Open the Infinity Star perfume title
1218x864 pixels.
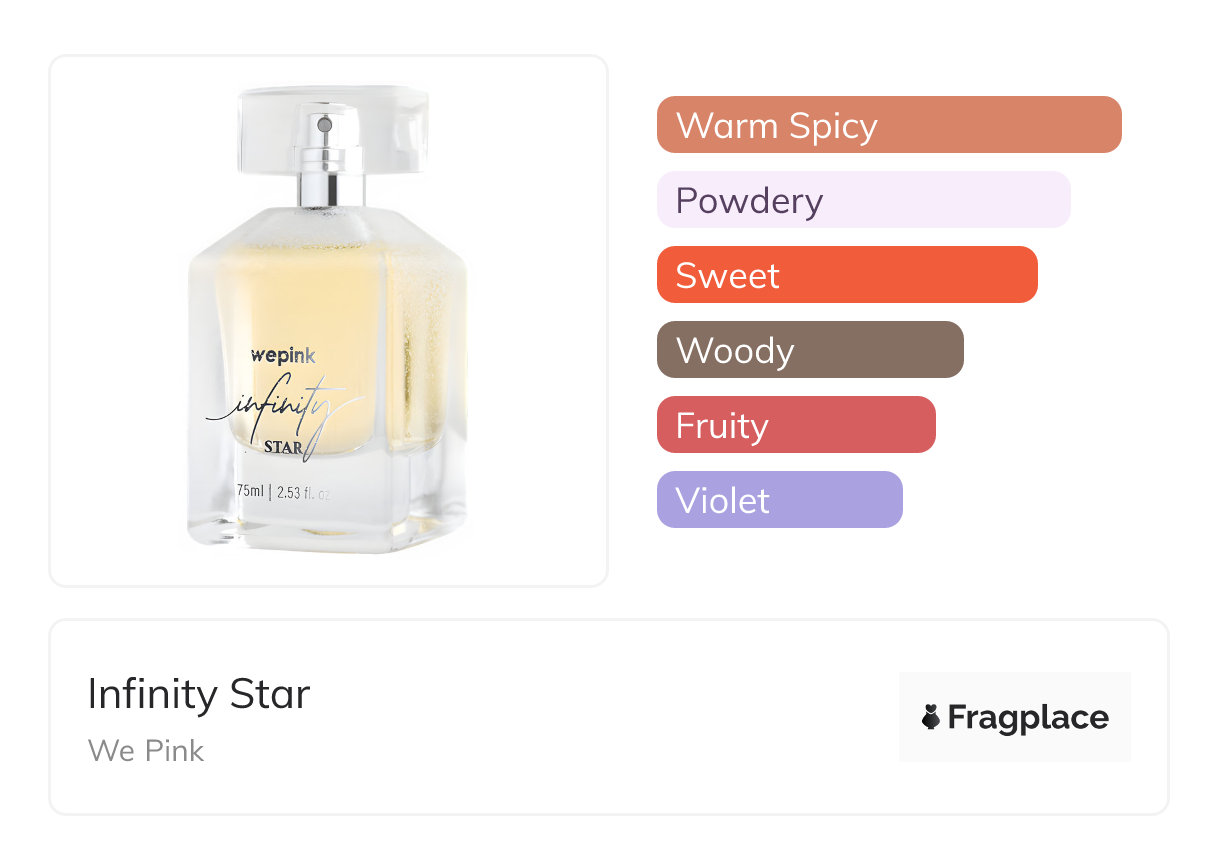coord(199,694)
